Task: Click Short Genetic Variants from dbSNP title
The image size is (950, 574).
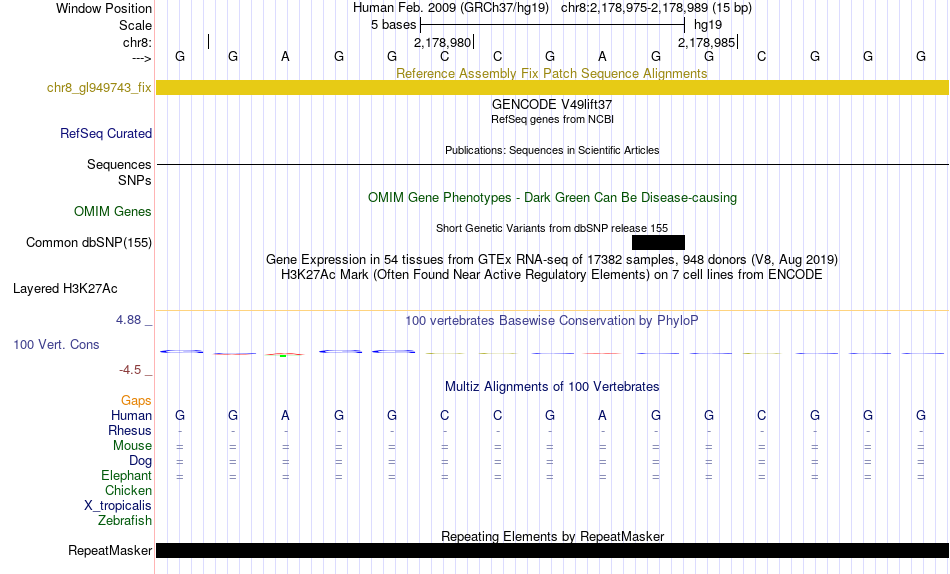Action: pyautogui.click(x=552, y=228)
